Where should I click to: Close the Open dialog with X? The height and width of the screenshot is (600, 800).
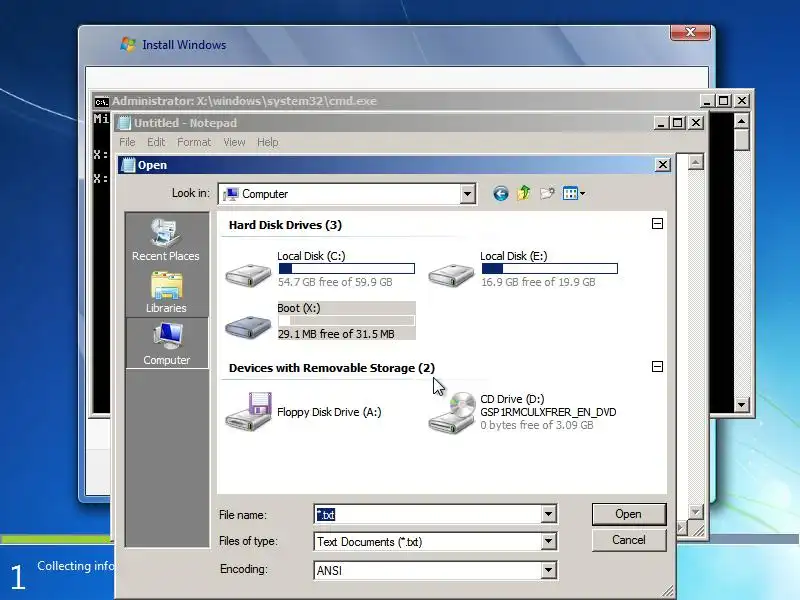[x=662, y=165]
